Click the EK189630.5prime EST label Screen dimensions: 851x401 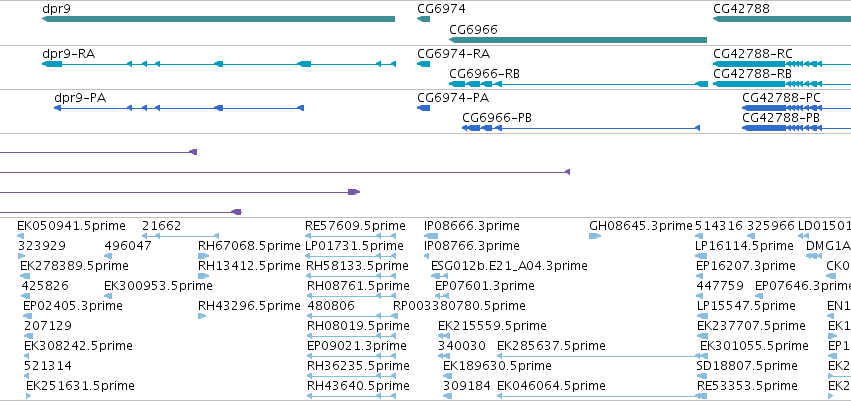[495, 366]
